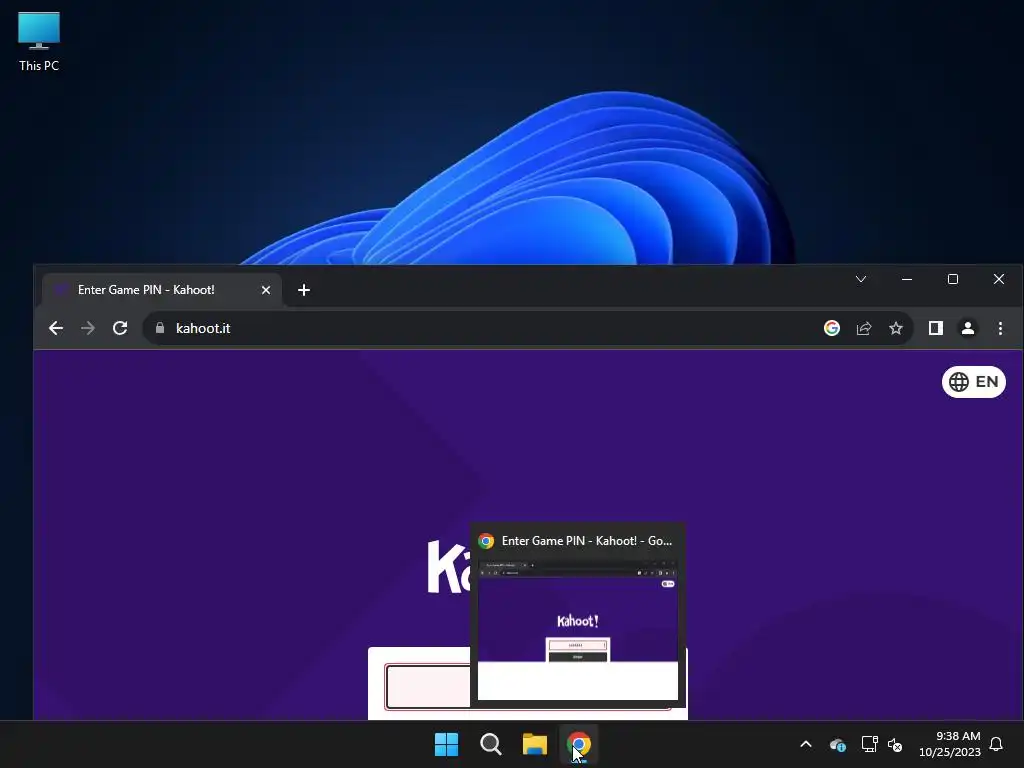View site information lock icon
The image size is (1024, 768).
pos(160,328)
